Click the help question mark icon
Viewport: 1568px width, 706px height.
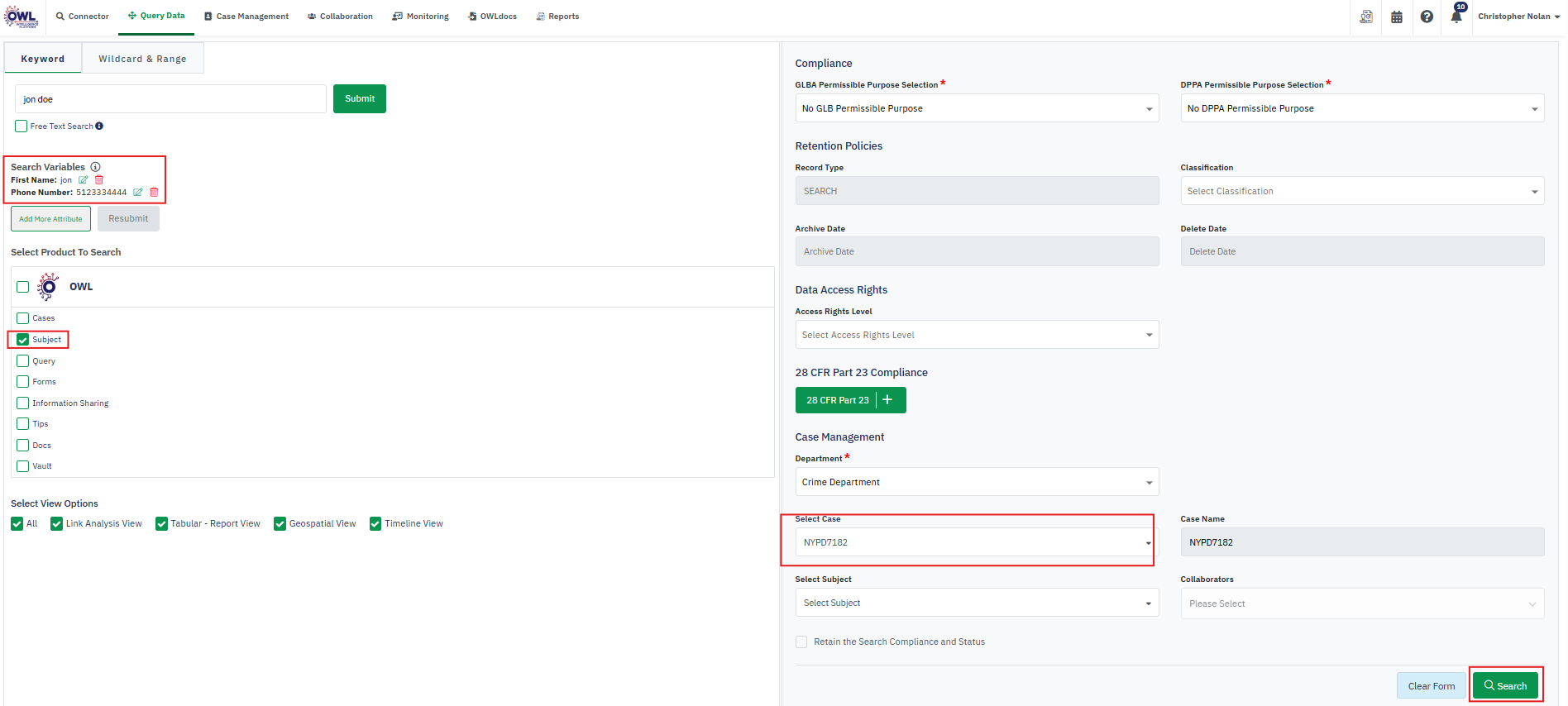[1427, 17]
